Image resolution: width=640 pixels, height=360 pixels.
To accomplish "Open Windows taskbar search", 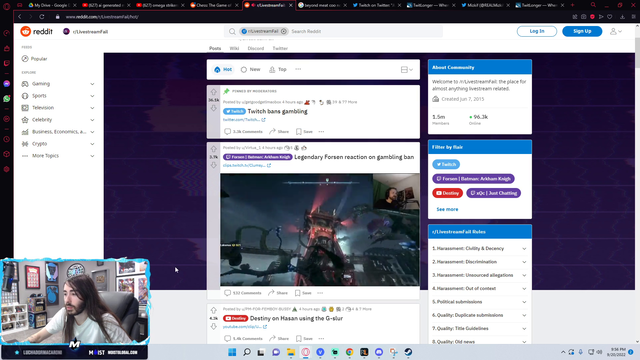I will 247,352.
